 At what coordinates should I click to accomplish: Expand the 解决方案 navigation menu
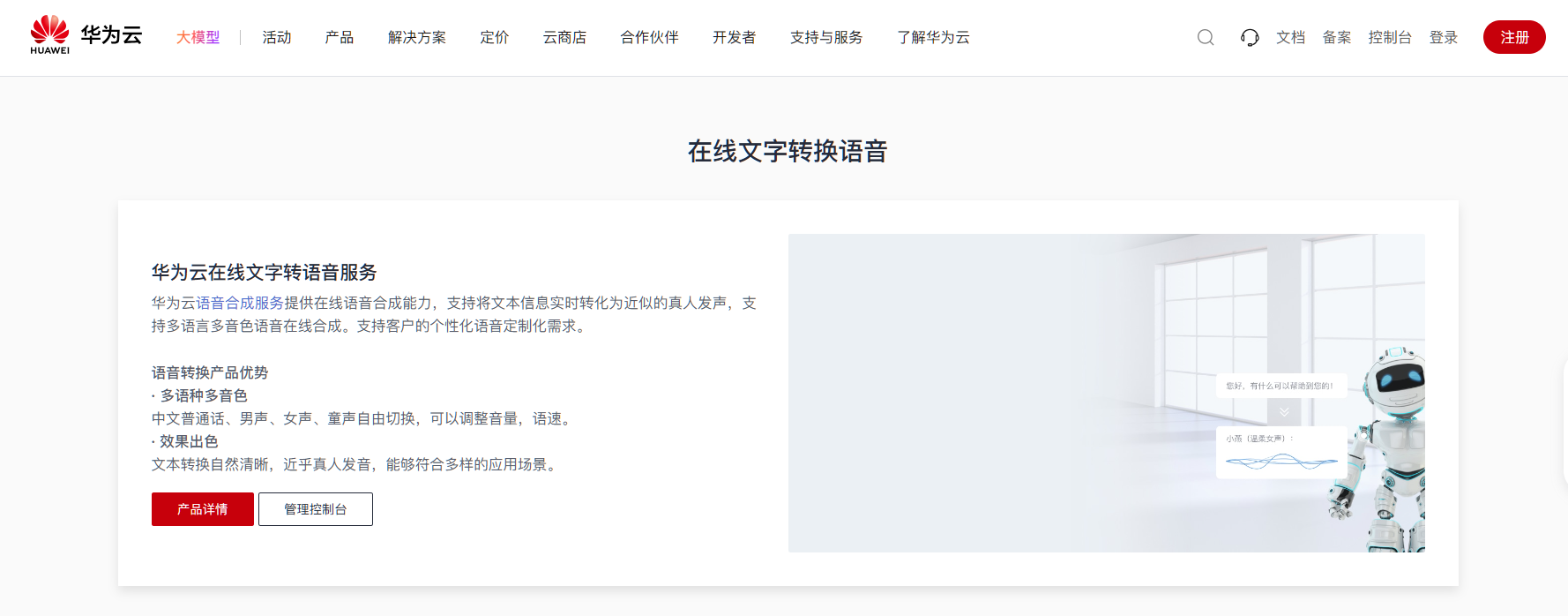[x=417, y=37]
